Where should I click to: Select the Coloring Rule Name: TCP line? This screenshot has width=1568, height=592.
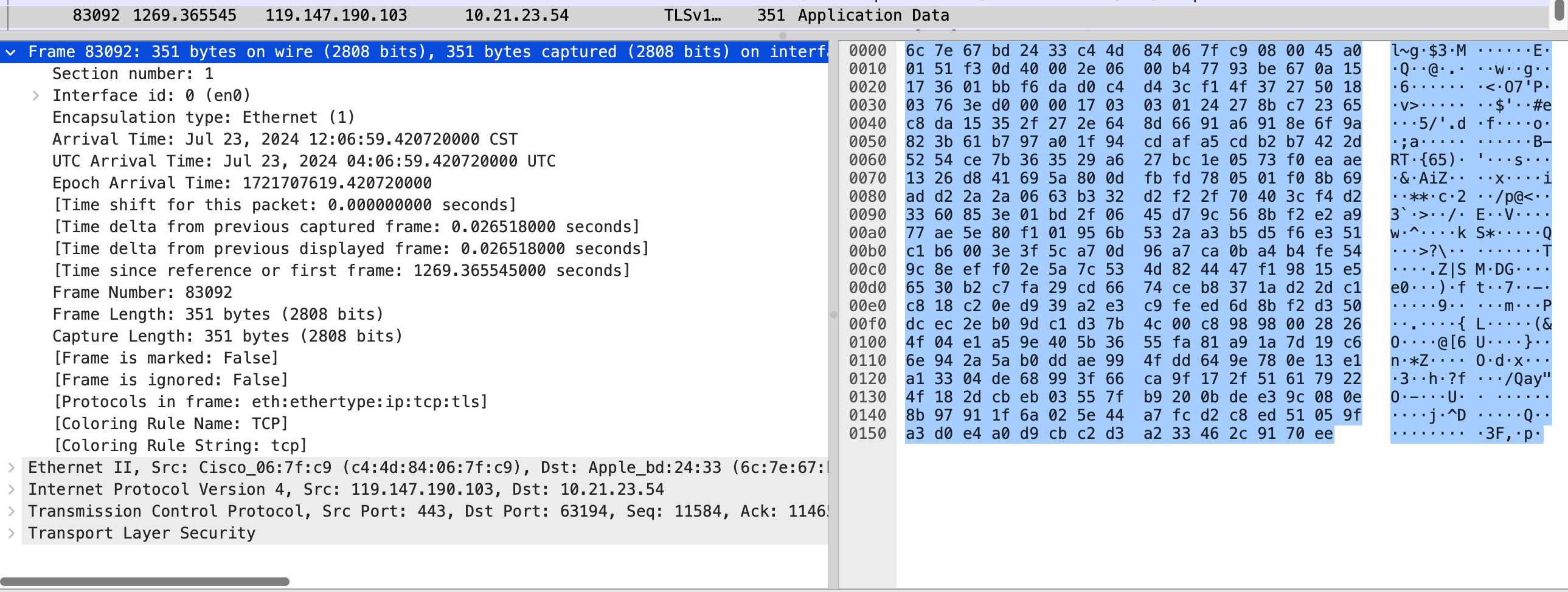point(170,424)
